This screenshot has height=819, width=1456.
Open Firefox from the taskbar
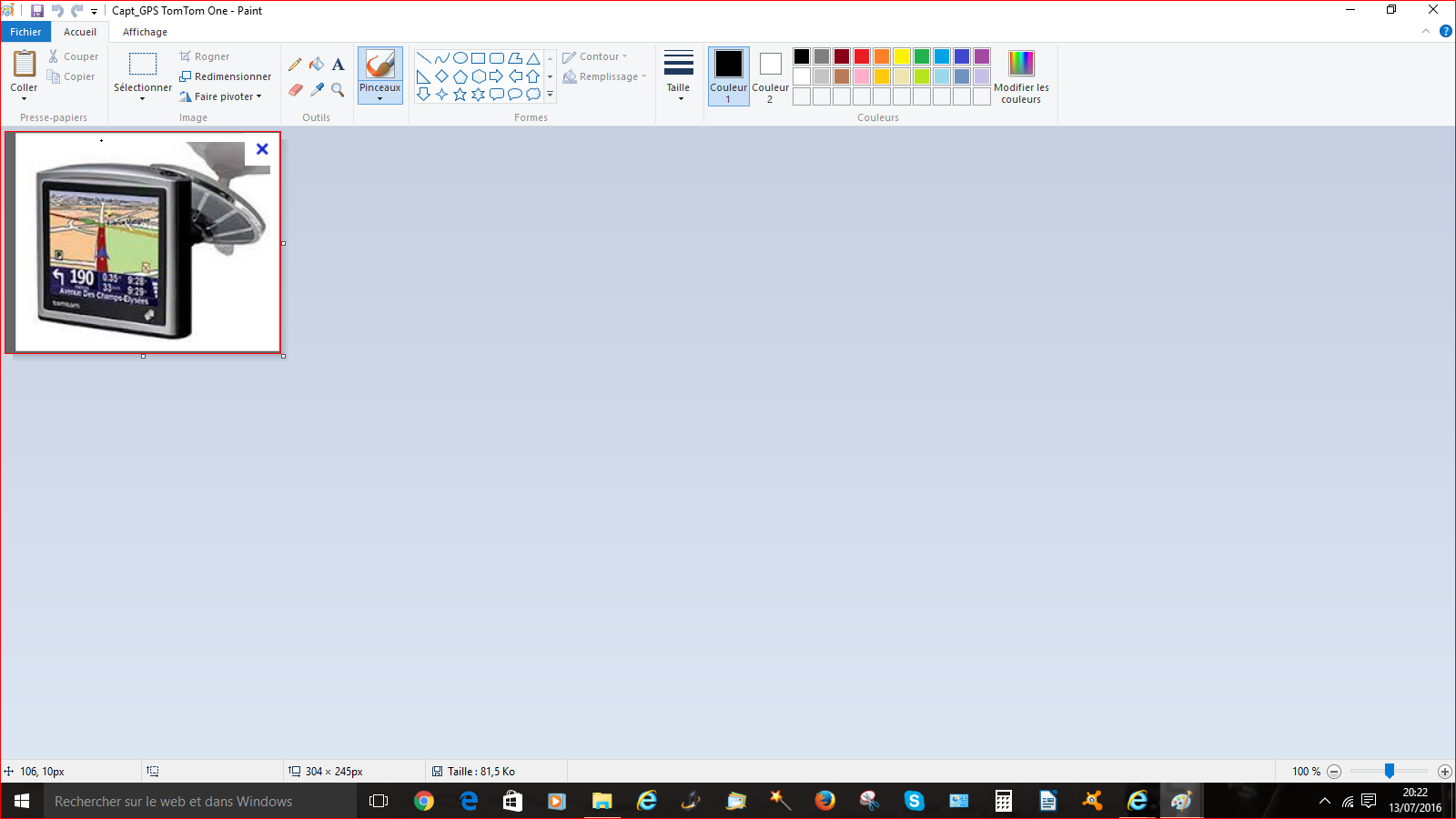pyautogui.click(x=825, y=801)
